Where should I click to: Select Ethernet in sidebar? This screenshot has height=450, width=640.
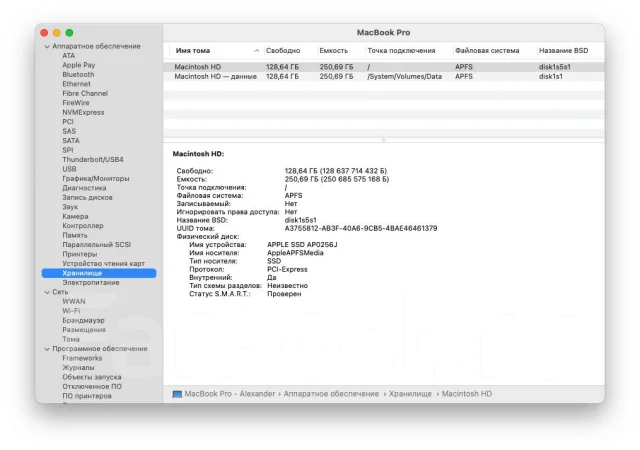coord(76,84)
